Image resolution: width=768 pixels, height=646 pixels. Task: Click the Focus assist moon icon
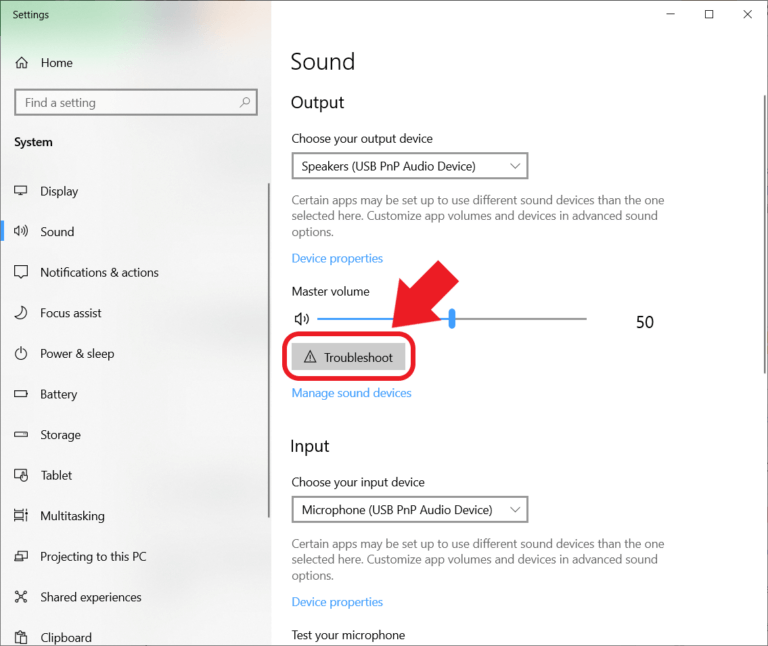(21, 313)
